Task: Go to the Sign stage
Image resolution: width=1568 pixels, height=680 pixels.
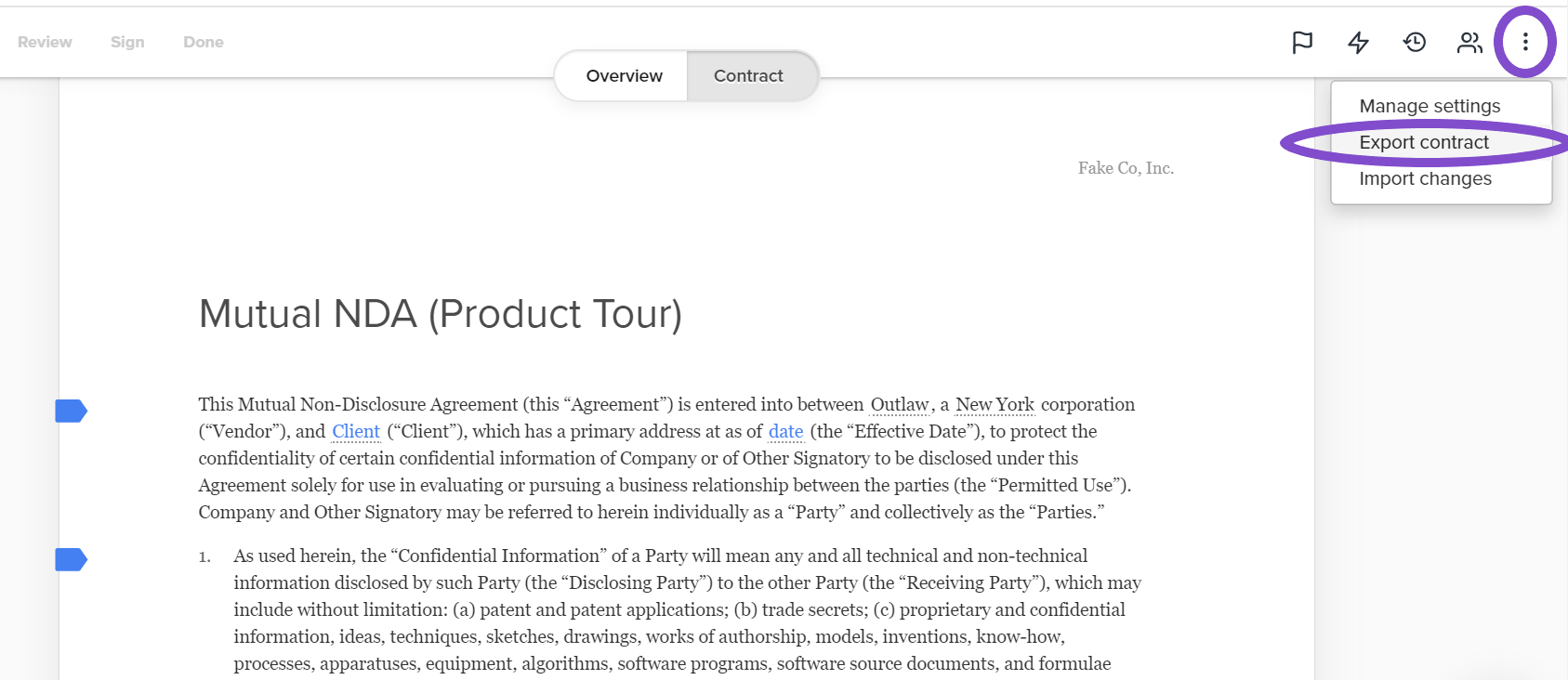Action: click(127, 42)
